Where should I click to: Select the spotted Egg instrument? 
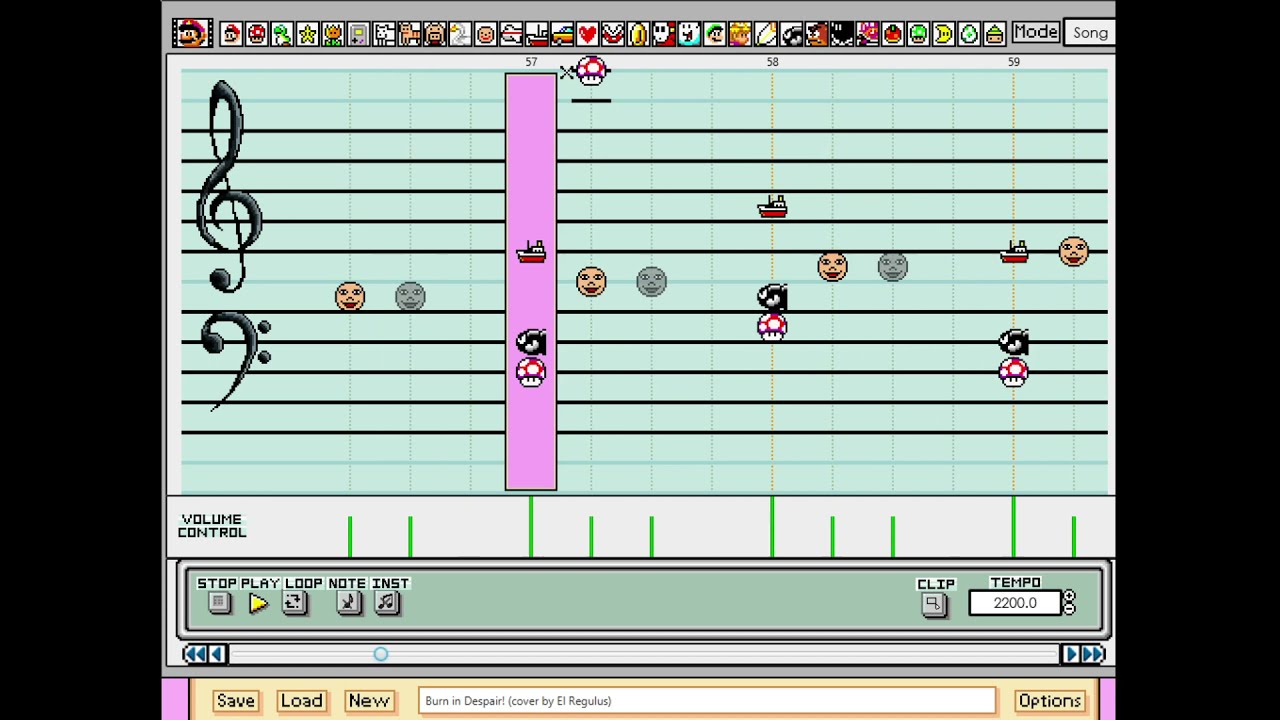(x=969, y=34)
